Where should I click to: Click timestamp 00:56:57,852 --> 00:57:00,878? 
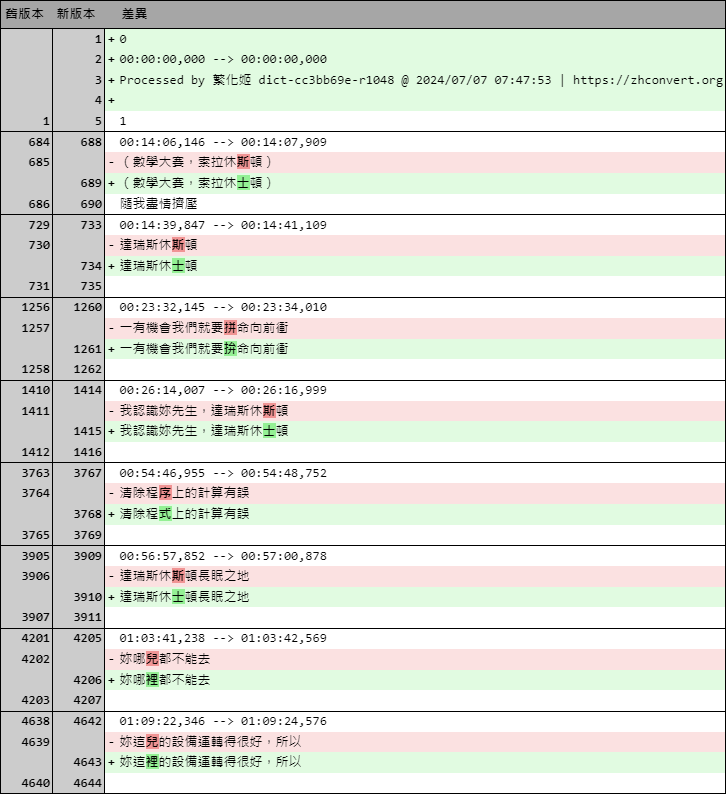[223, 557]
